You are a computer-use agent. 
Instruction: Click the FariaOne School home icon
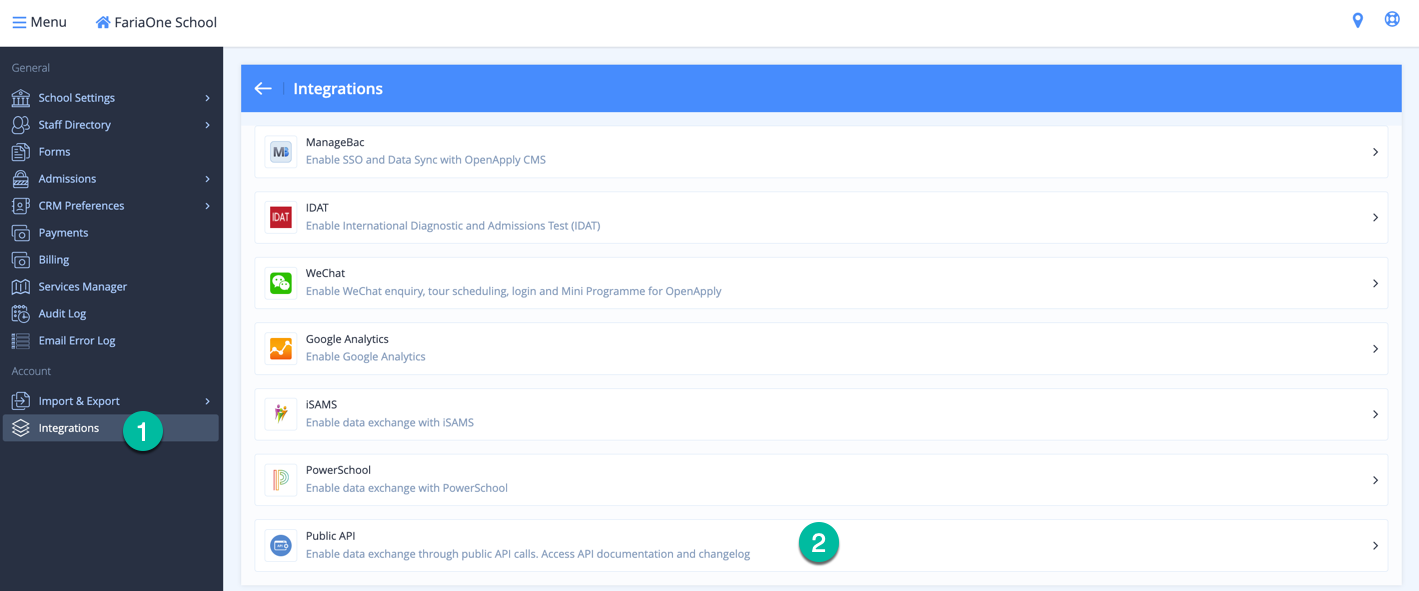[103, 22]
